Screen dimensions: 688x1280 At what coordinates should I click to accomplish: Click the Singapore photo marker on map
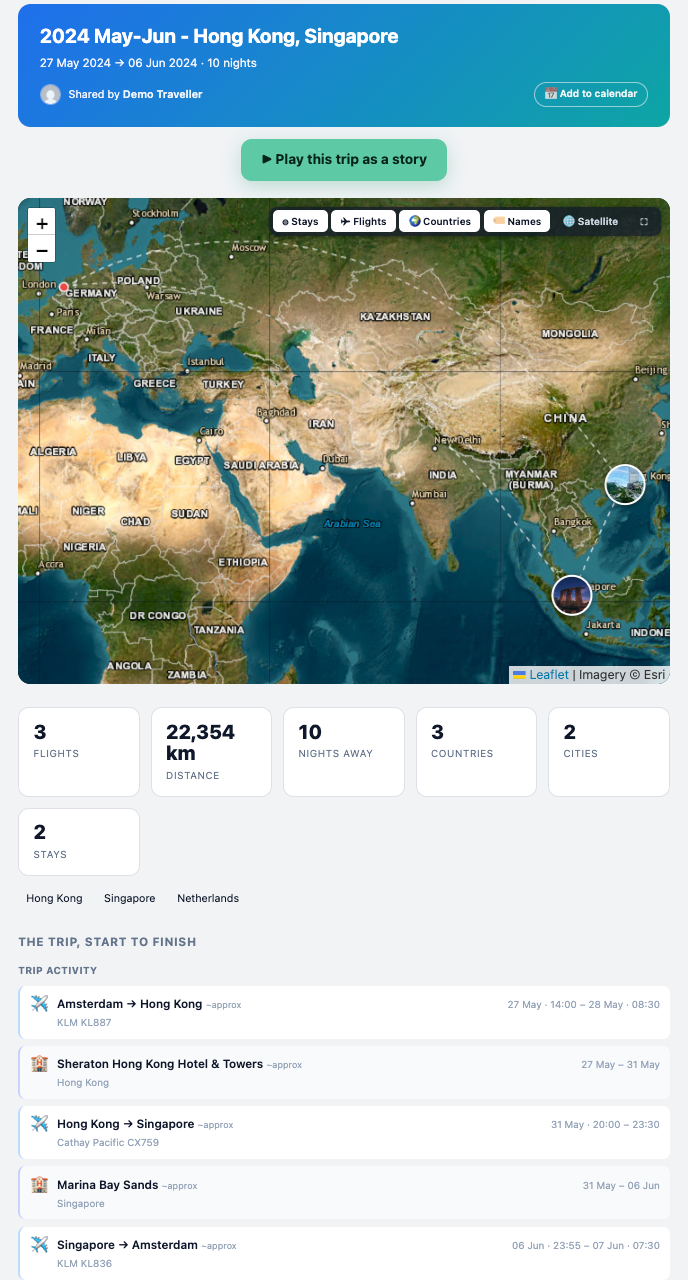(572, 595)
